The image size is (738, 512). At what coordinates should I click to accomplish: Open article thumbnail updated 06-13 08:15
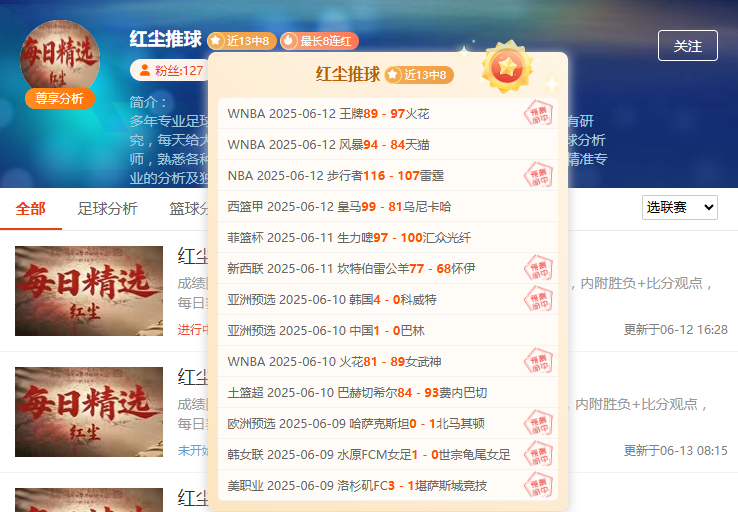[x=89, y=412]
